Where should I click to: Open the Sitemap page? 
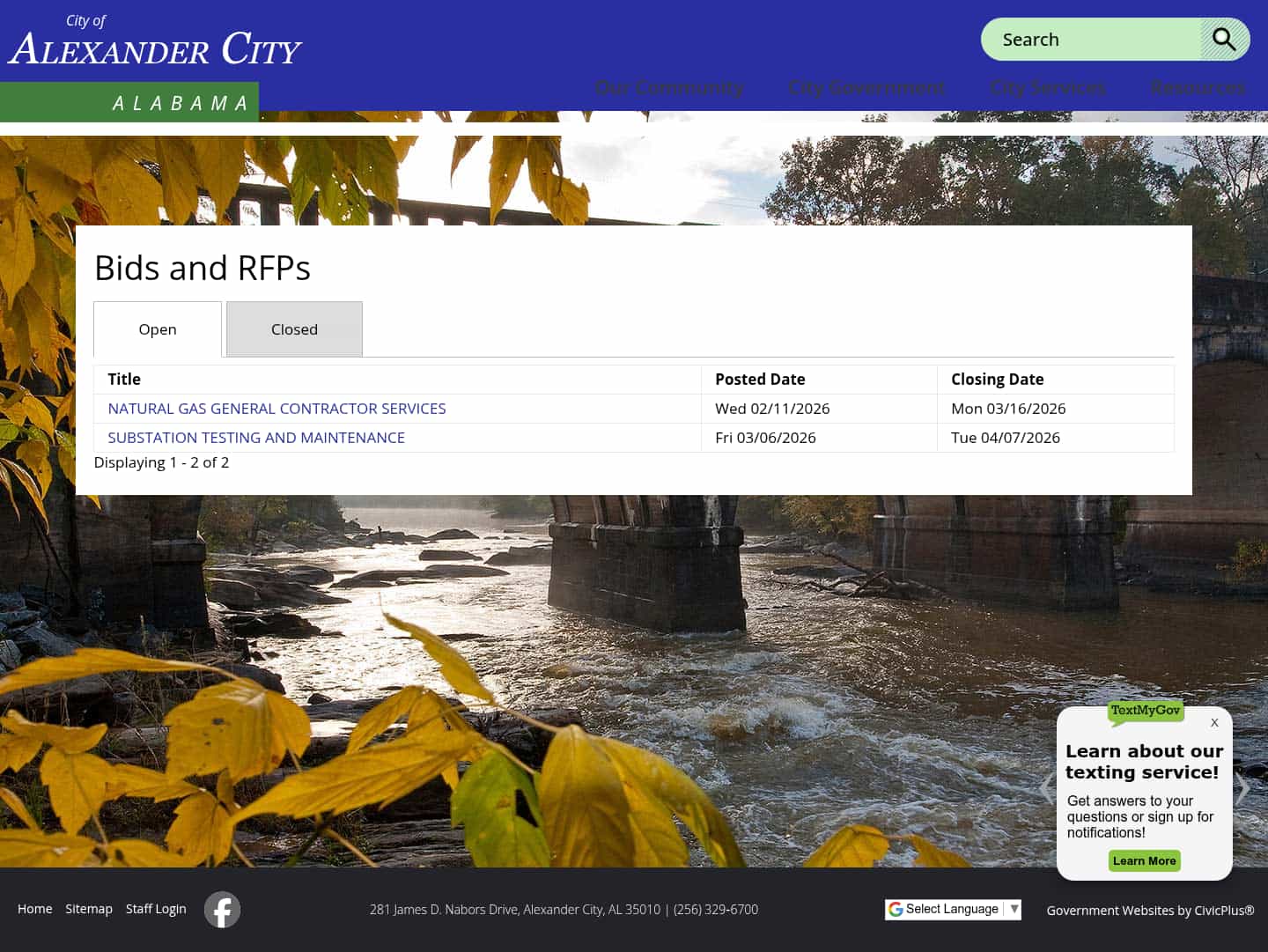[x=88, y=909]
